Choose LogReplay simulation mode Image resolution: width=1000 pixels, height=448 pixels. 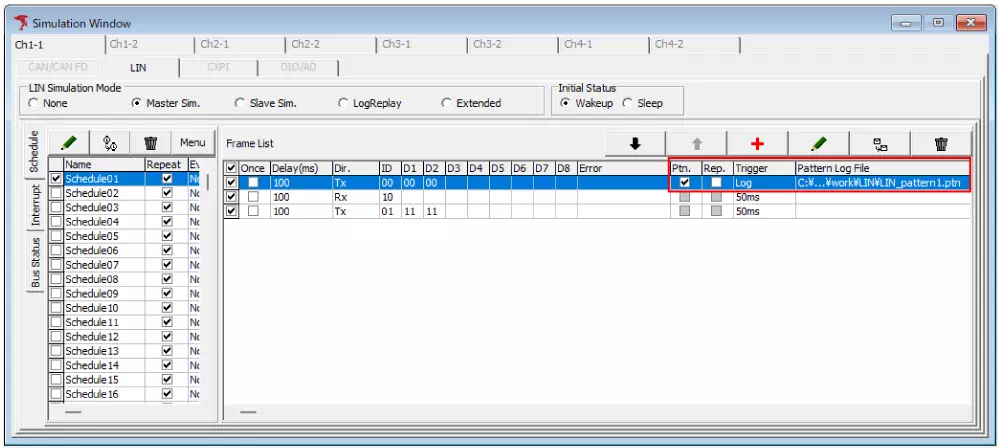point(344,103)
